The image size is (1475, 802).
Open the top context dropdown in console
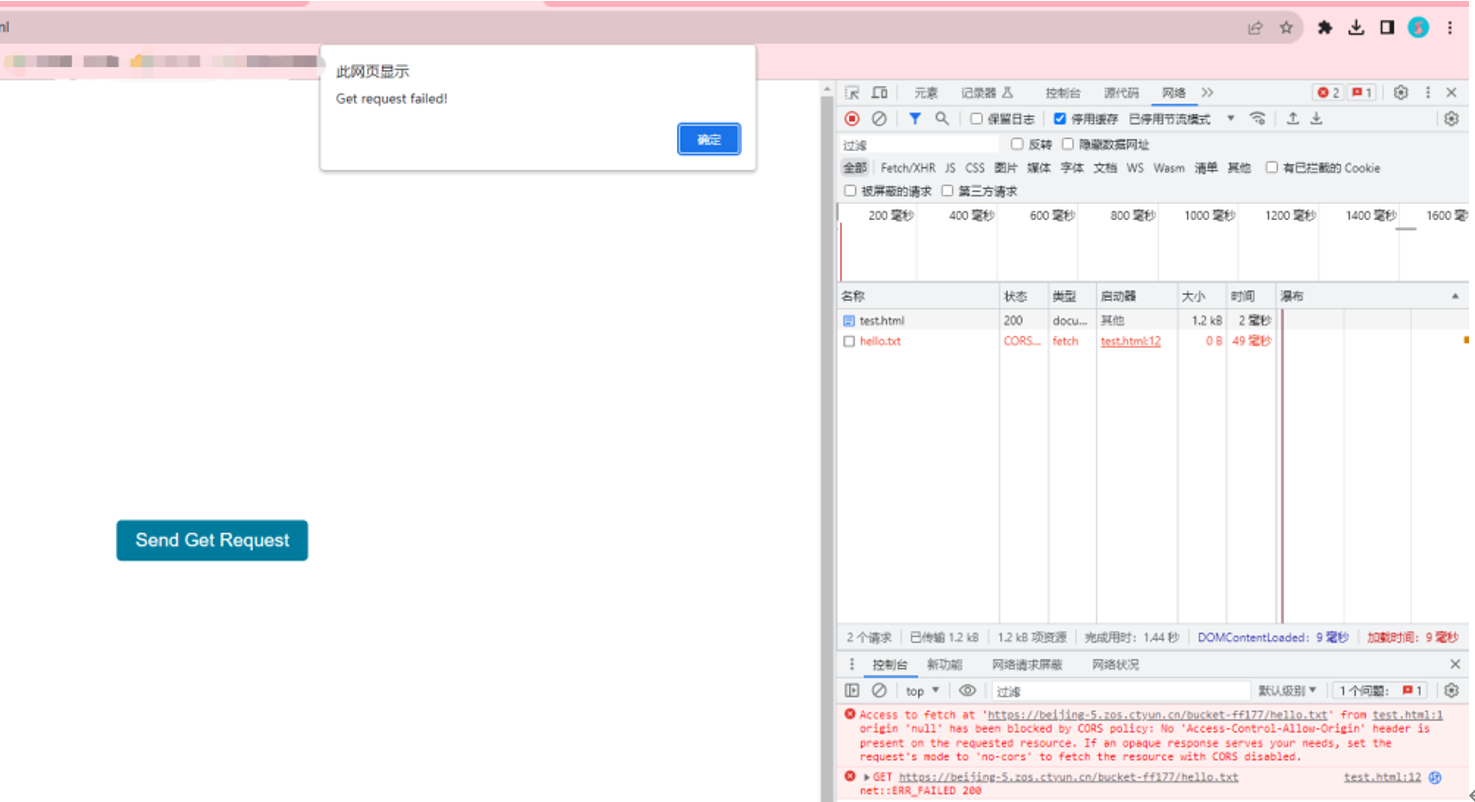tap(922, 691)
